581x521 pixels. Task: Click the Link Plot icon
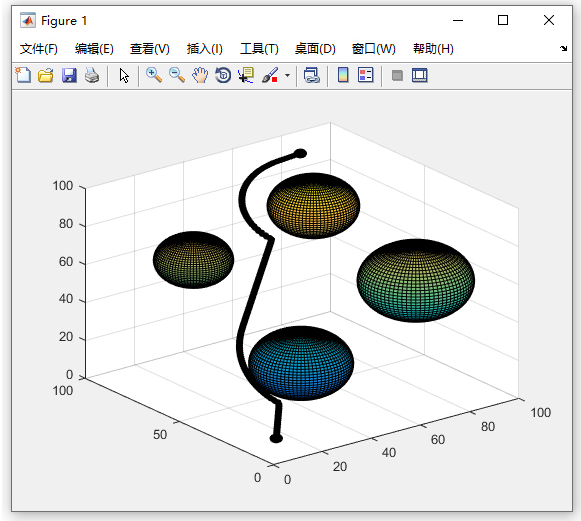312,75
